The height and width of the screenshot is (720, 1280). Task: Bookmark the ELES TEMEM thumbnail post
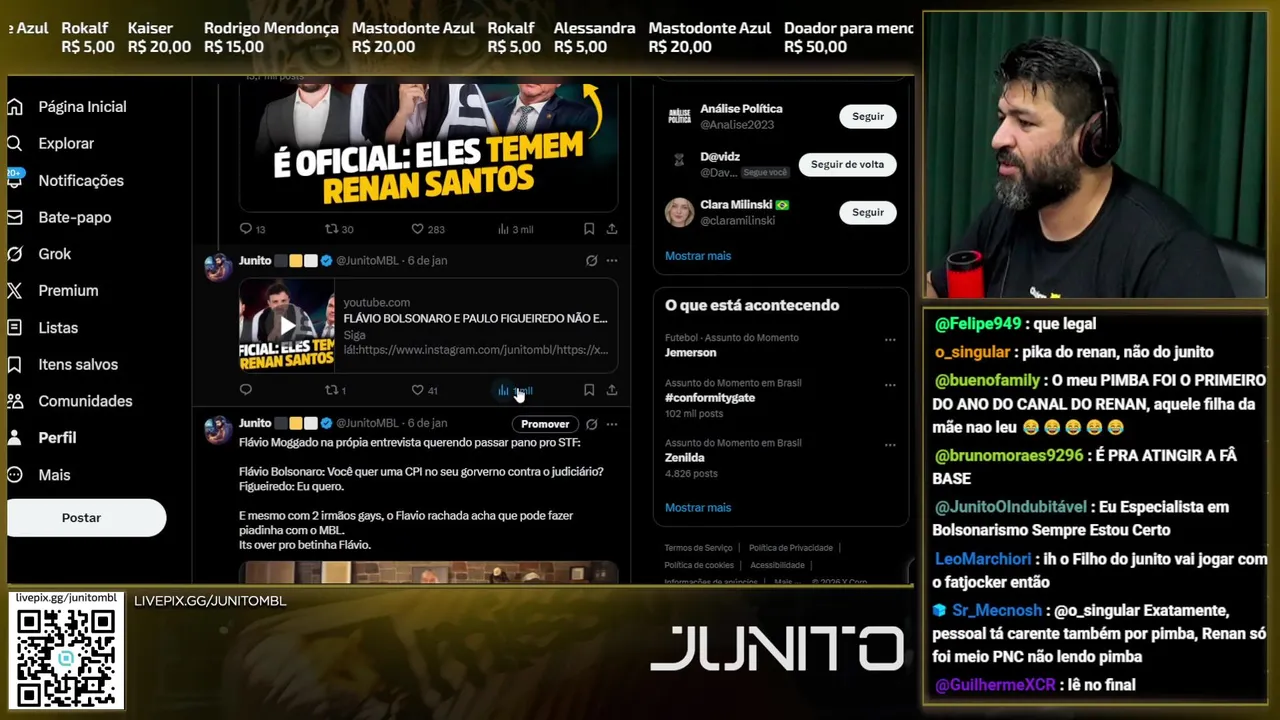click(x=589, y=229)
